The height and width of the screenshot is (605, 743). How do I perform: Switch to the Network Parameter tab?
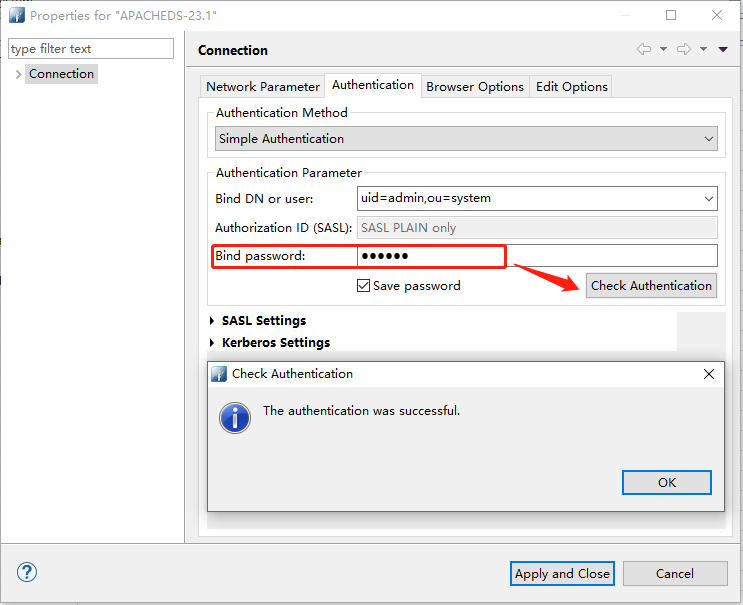[263, 87]
